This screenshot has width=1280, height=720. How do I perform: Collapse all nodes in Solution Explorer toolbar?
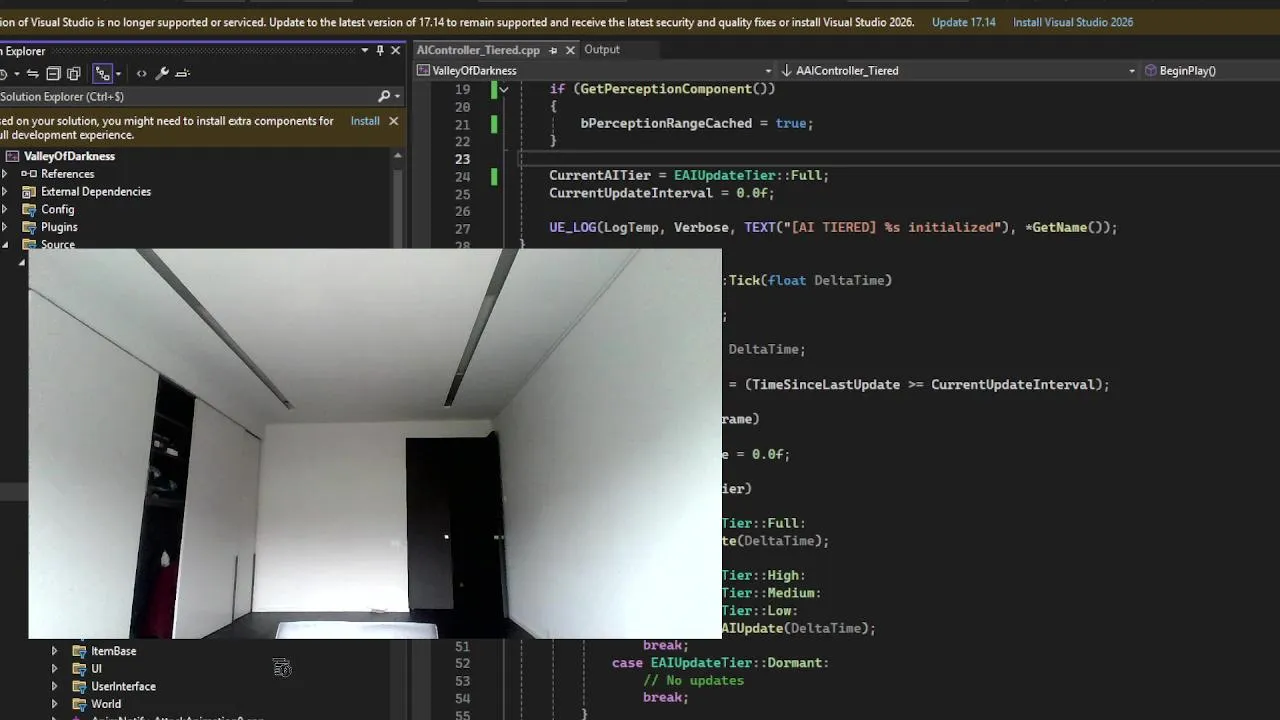54,73
